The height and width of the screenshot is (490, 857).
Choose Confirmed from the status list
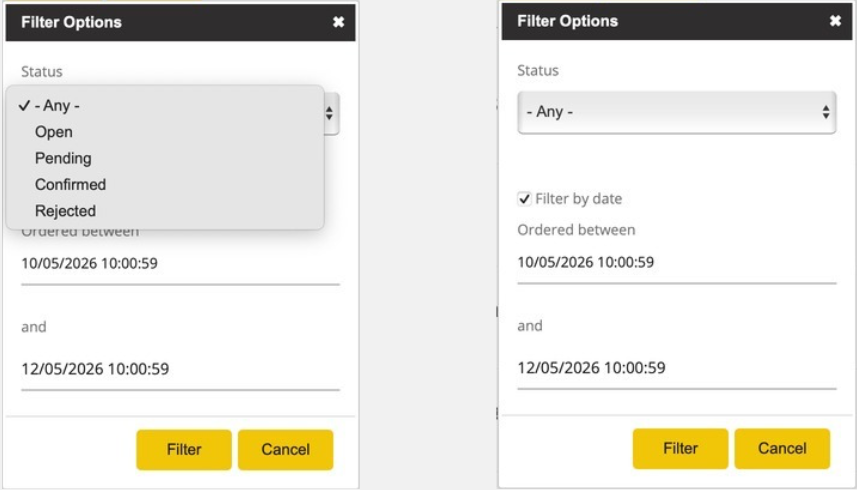point(165,184)
